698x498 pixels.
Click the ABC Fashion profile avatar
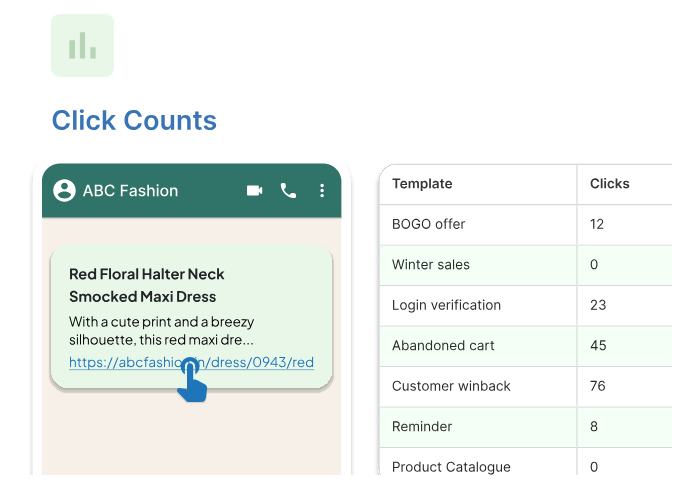65,190
